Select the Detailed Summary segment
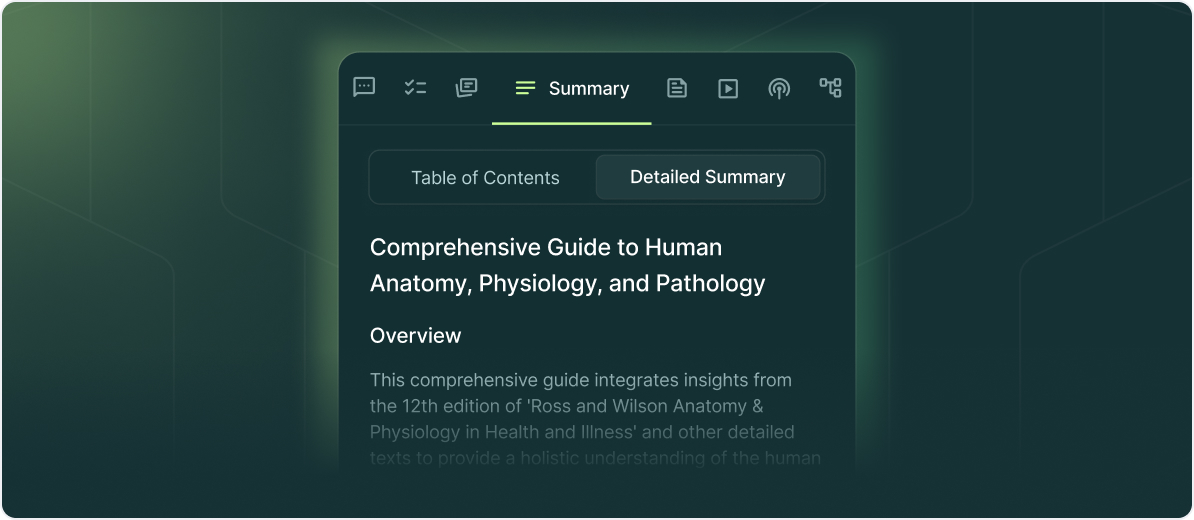1194x520 pixels. pyautogui.click(x=707, y=177)
